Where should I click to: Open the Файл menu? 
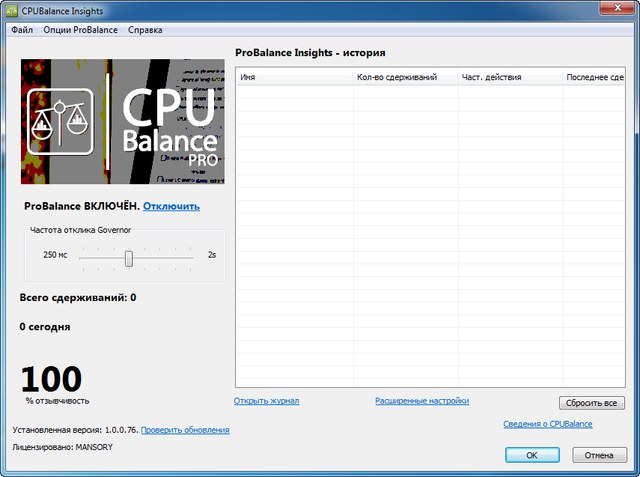22,30
